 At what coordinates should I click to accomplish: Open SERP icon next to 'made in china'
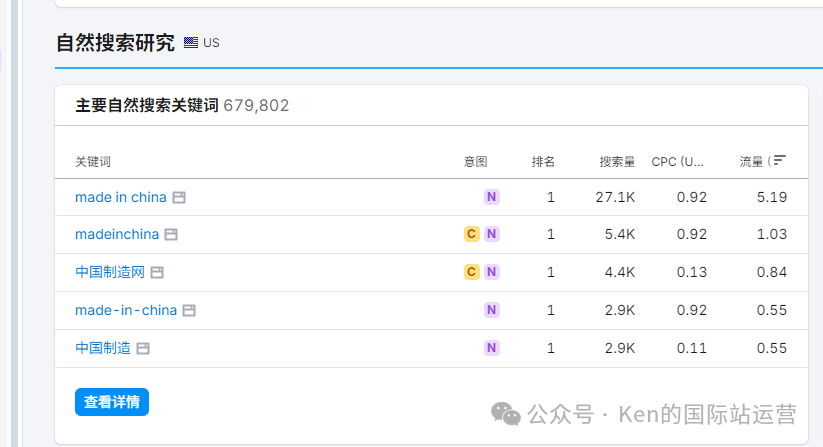point(179,197)
